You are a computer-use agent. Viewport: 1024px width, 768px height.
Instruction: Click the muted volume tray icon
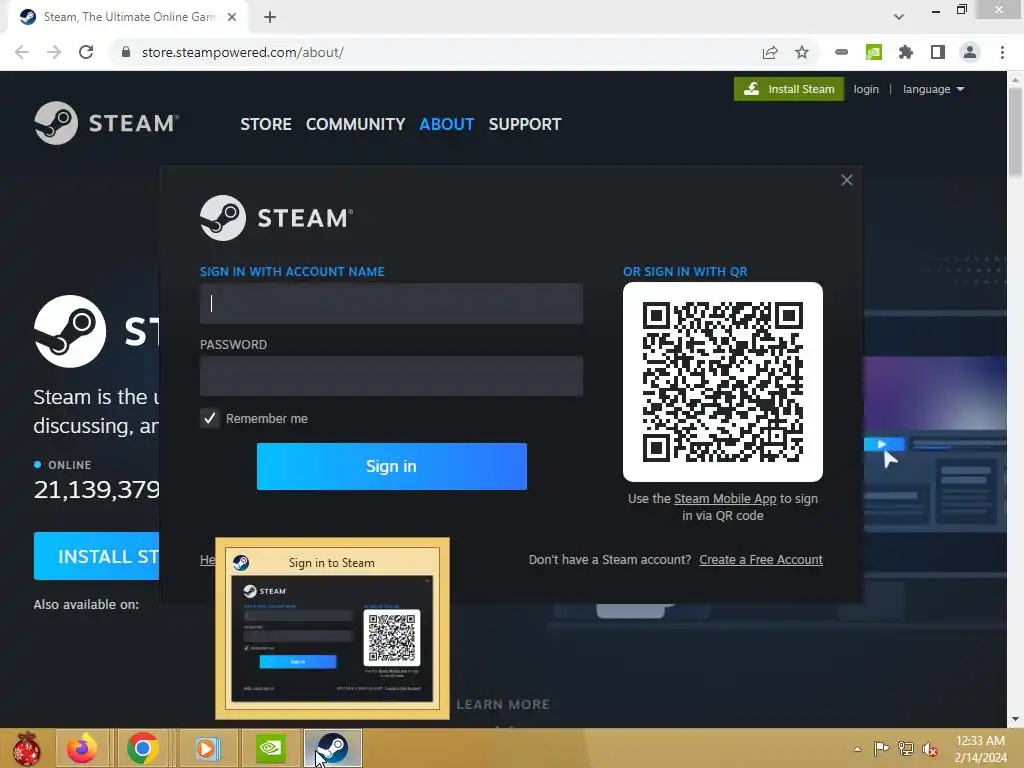(930, 749)
